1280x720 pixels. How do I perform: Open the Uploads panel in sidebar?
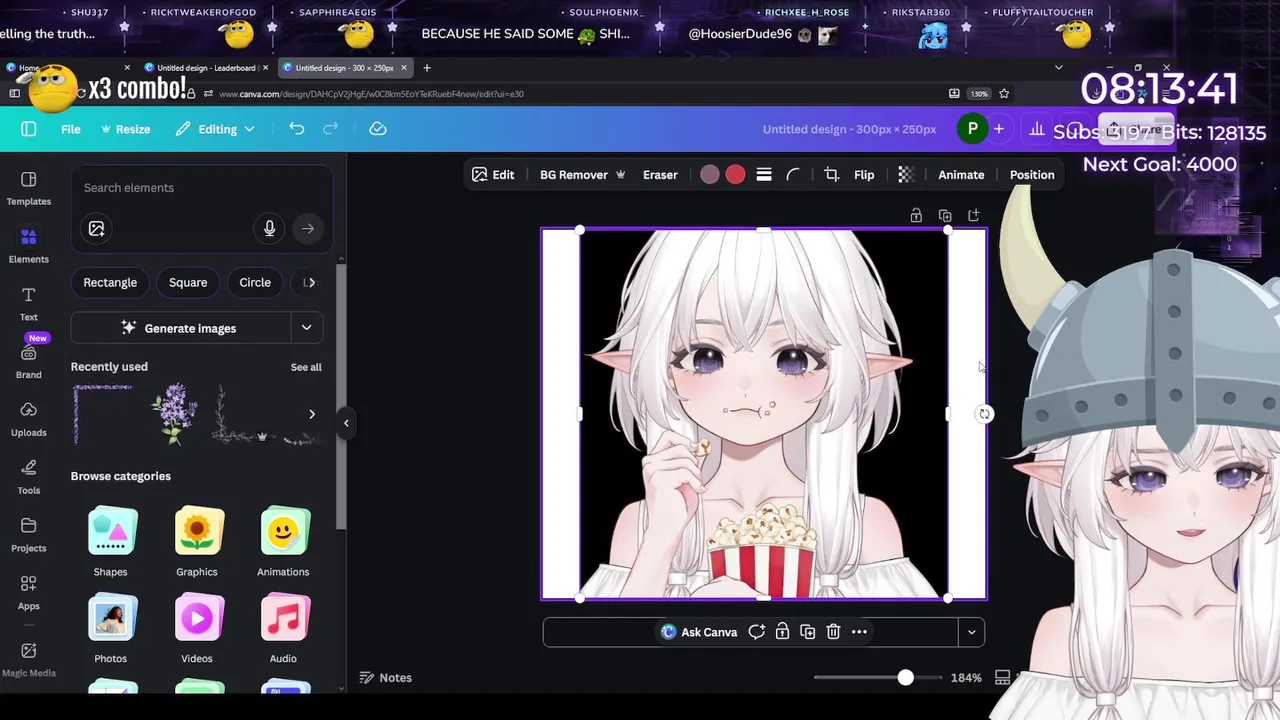pyautogui.click(x=28, y=418)
